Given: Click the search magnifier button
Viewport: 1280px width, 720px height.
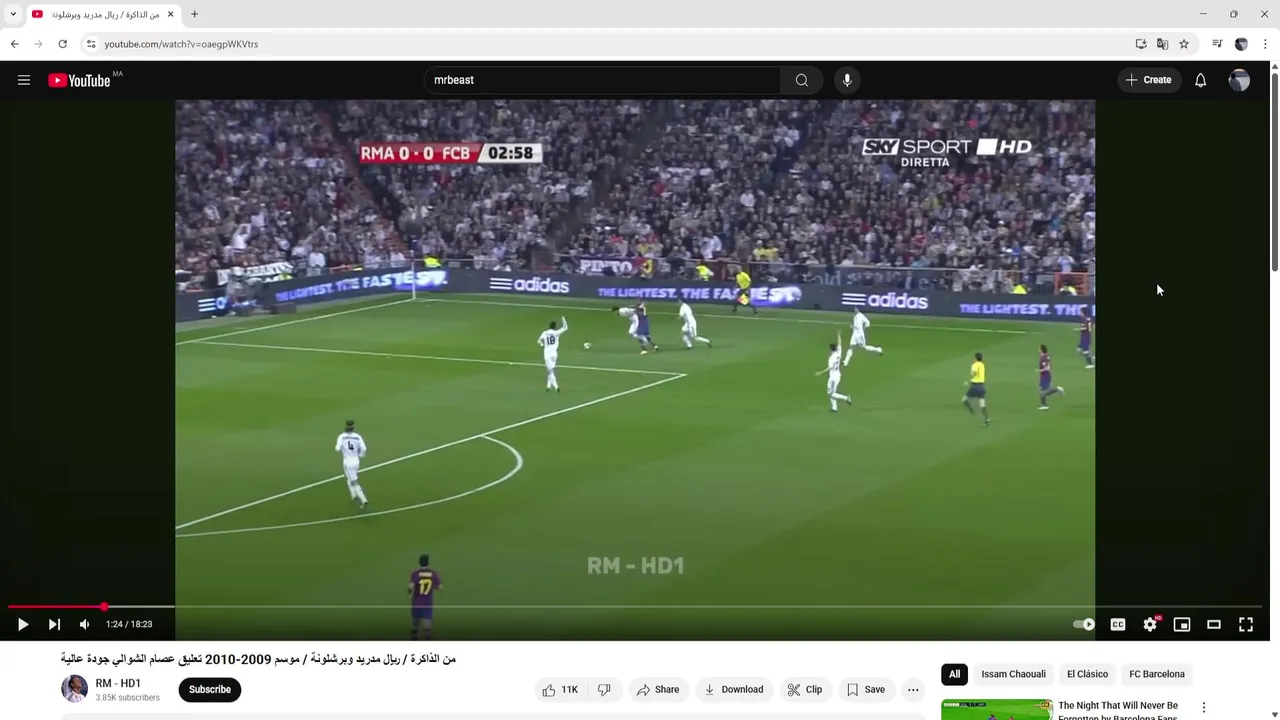Looking at the screenshot, I should (802, 80).
